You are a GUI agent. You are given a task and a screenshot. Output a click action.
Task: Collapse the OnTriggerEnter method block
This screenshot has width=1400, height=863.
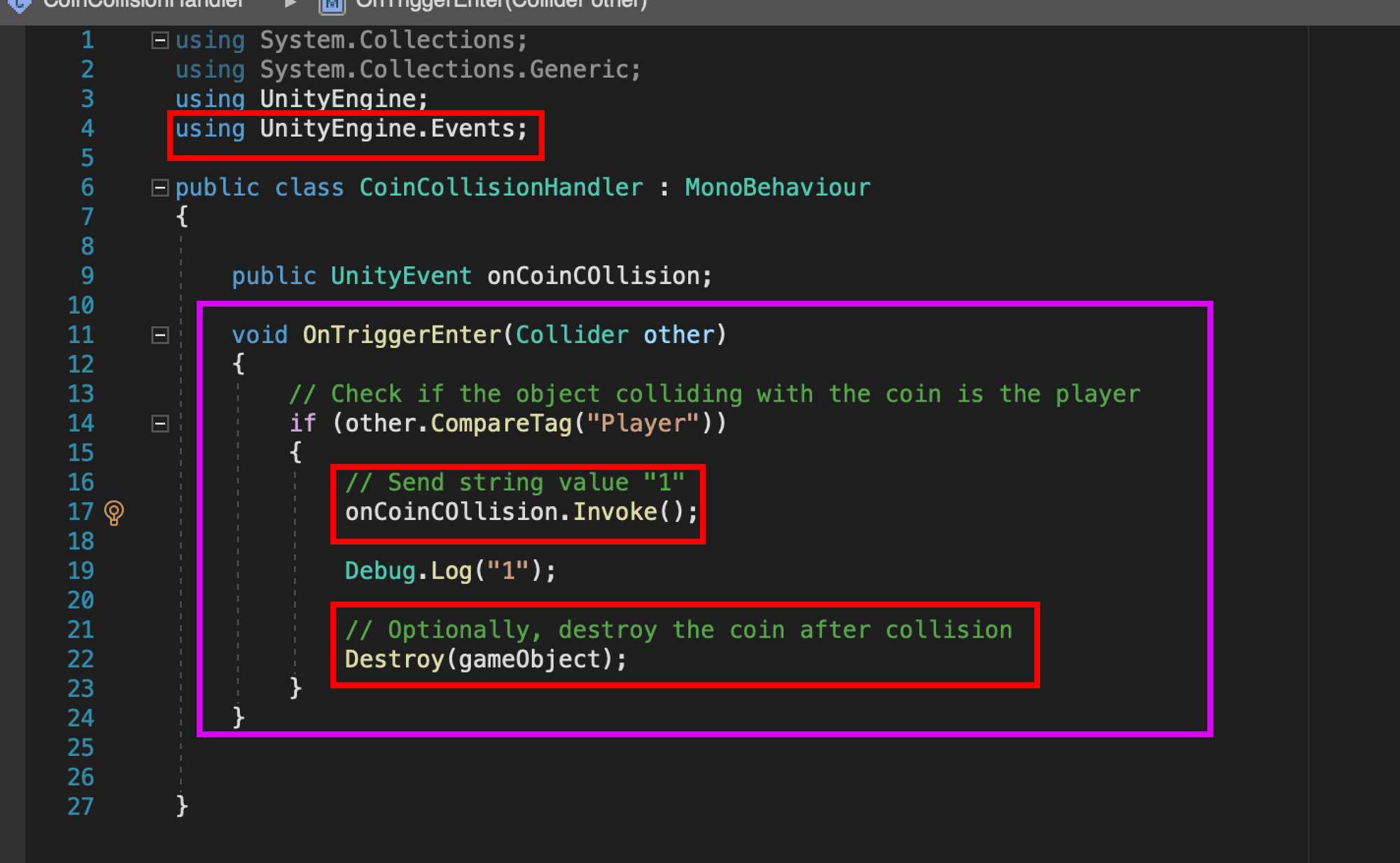[x=160, y=335]
